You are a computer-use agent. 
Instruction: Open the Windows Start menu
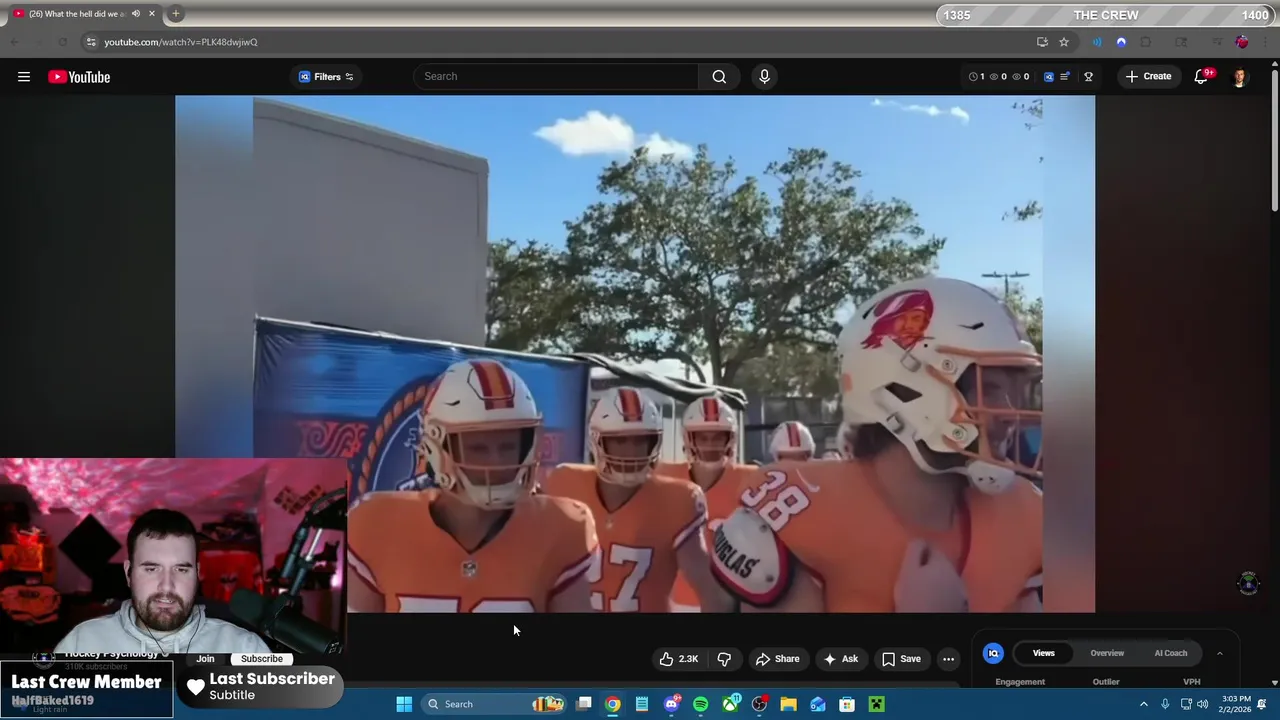(x=404, y=704)
